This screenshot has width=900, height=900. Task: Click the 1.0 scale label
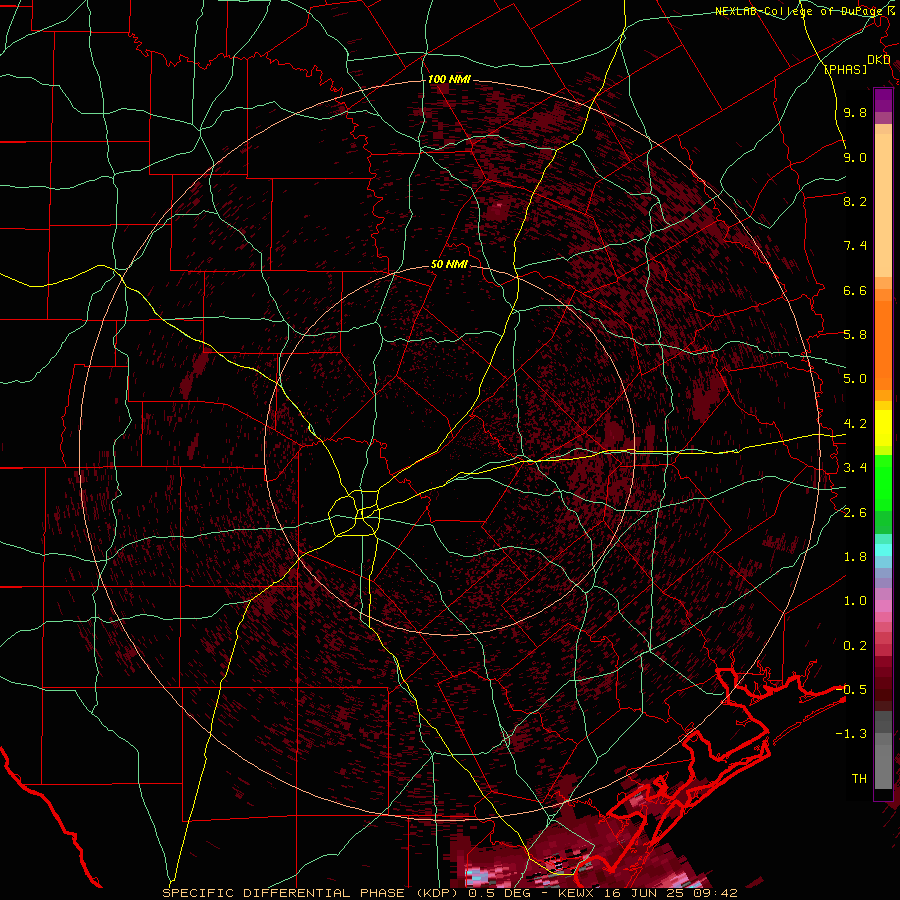point(855,601)
